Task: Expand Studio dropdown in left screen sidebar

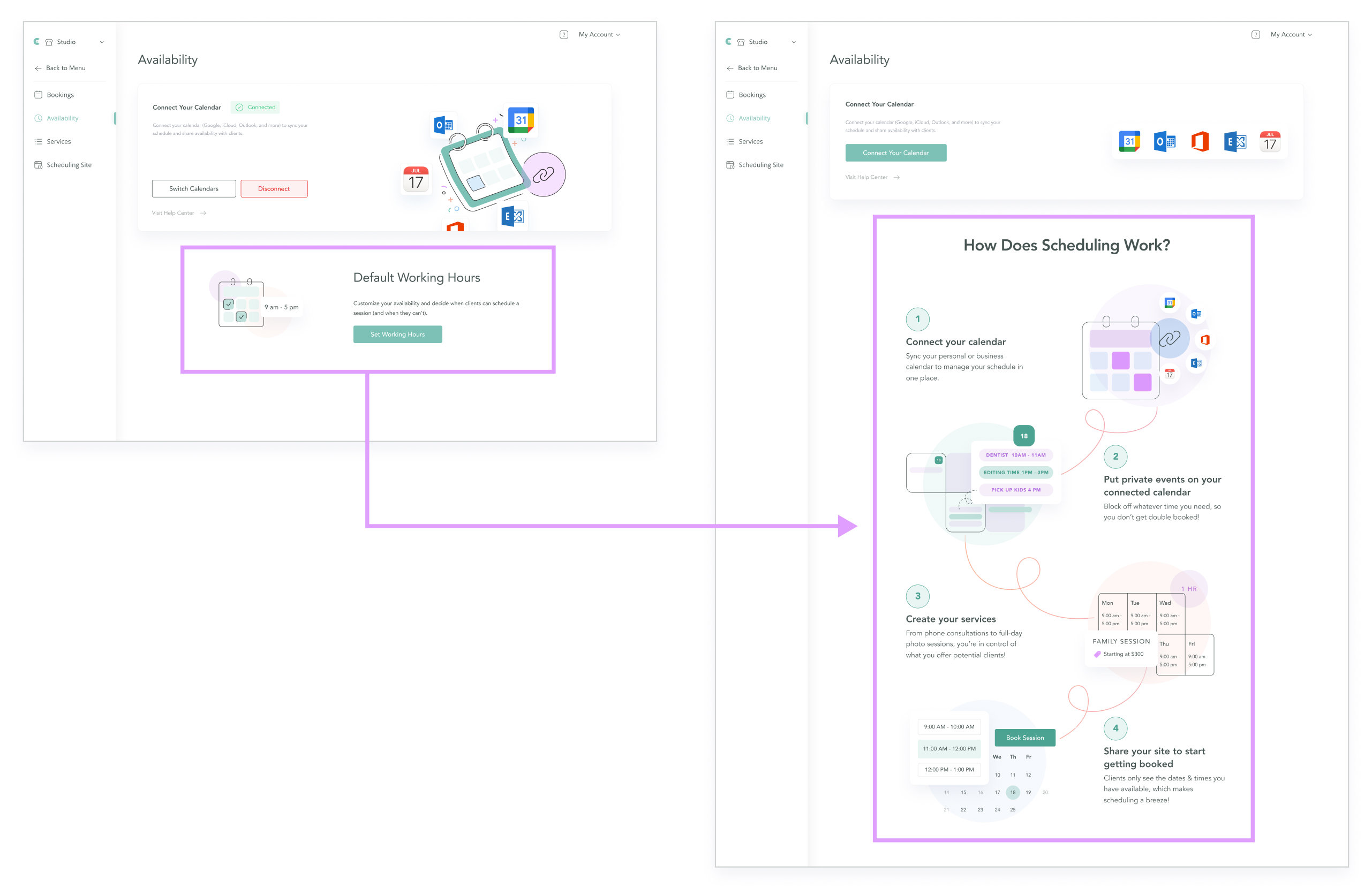Action: click(x=101, y=42)
